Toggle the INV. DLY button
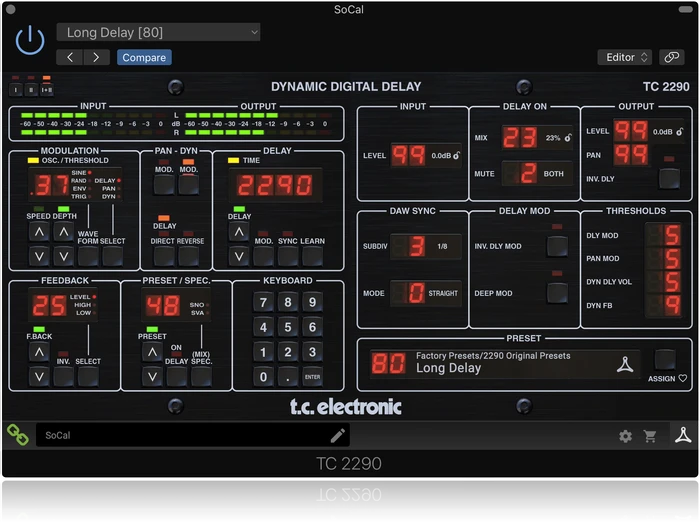Screen dimensions: 700x522 tap(669, 178)
